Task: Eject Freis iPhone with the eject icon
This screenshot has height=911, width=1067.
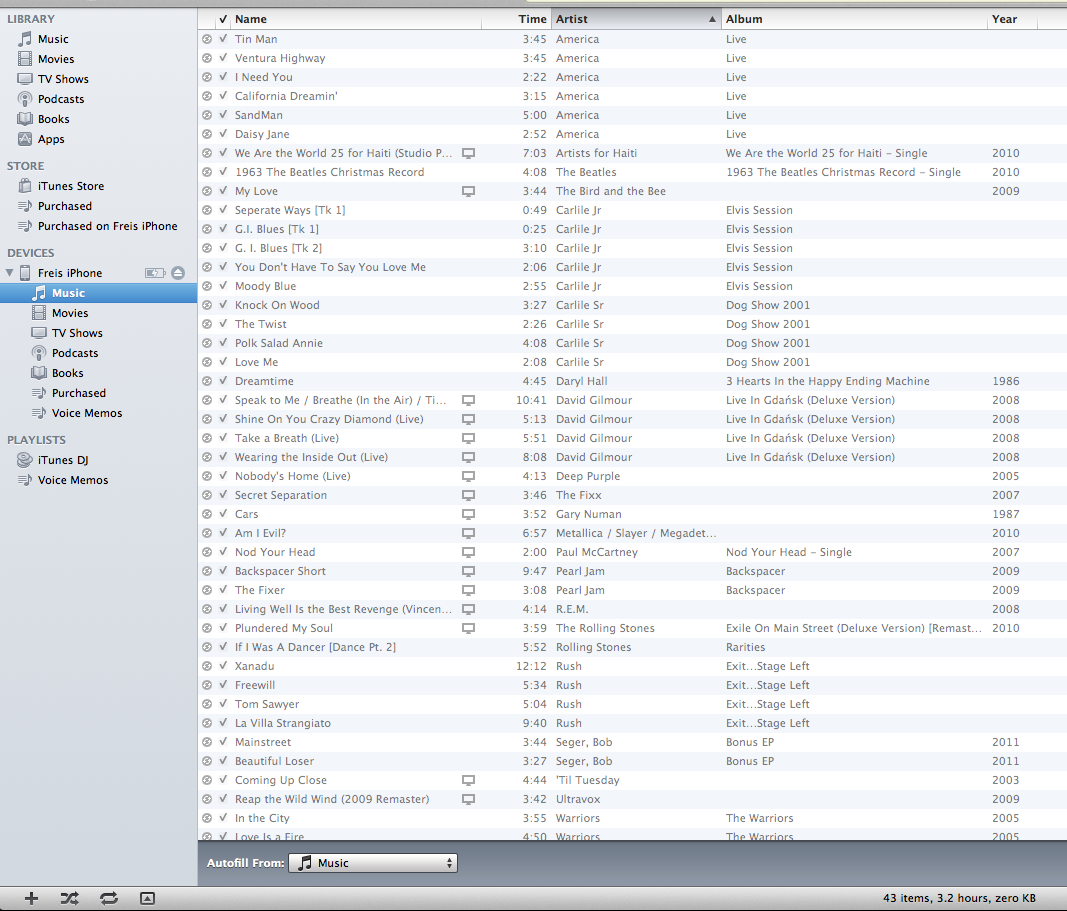Action: (x=178, y=273)
